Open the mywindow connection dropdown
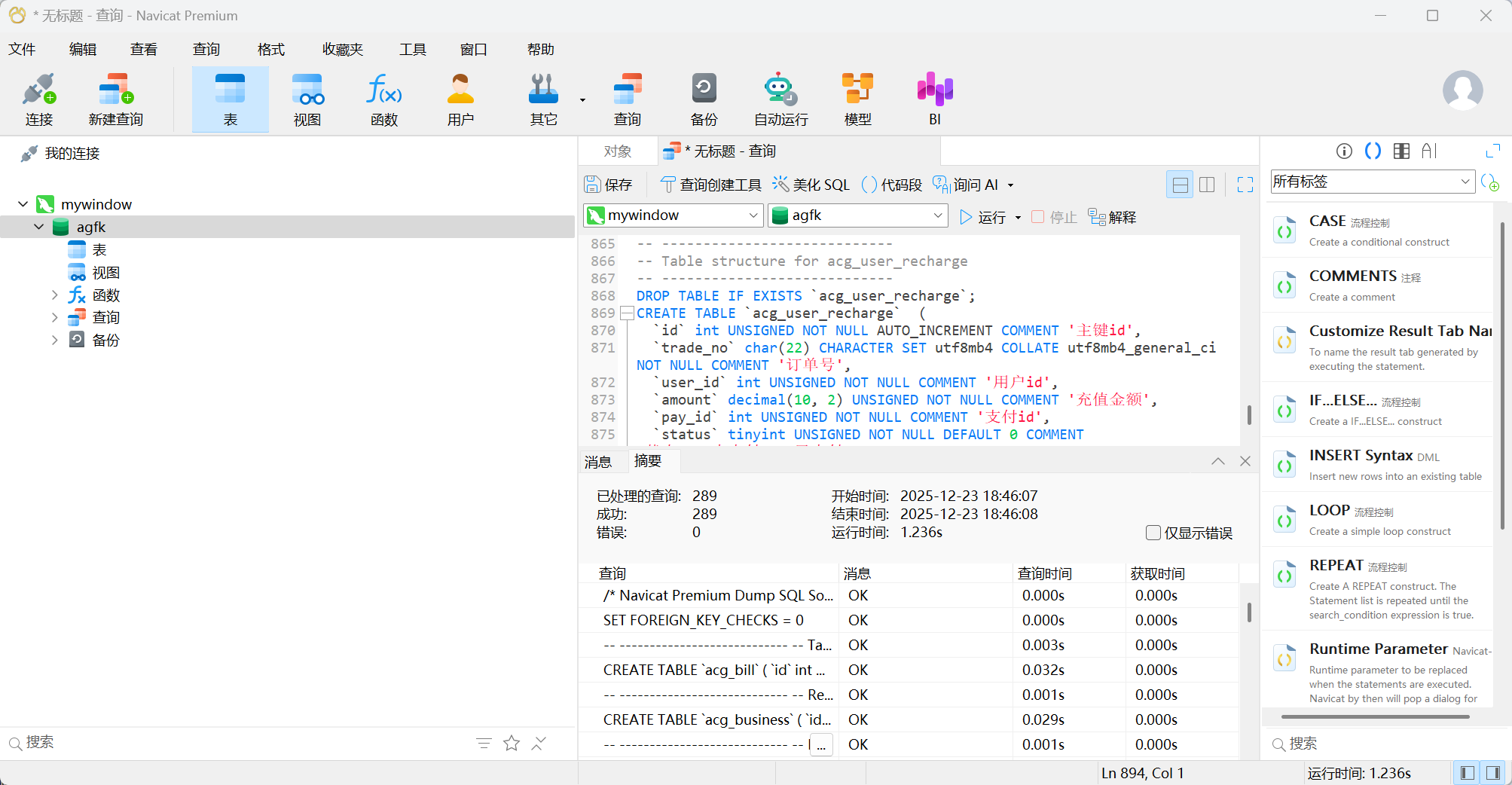Screen dimensions: 1512x785 (x=674, y=215)
